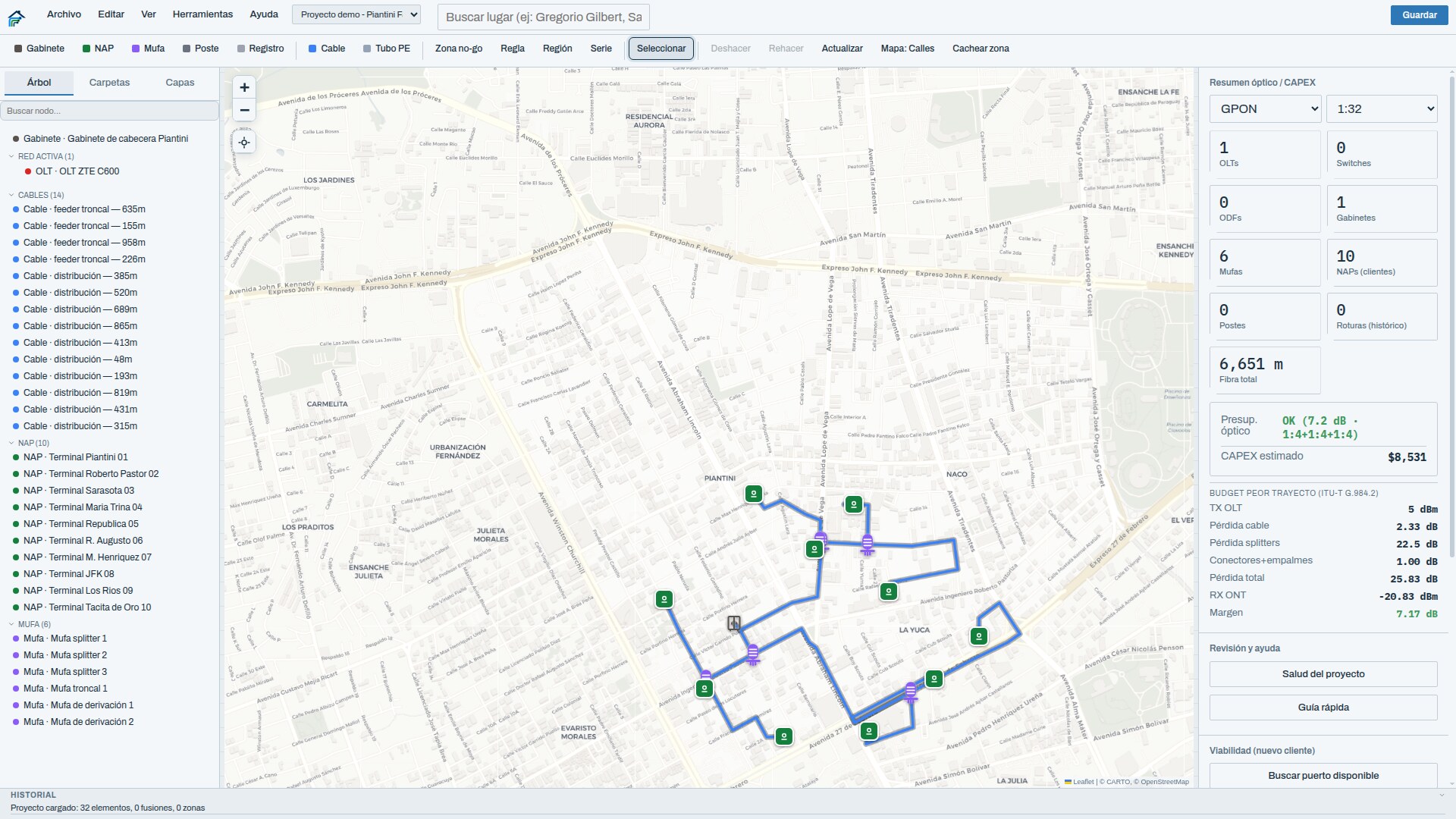1456x819 pixels.
Task: Click the purple mufa marker near Calle Victor Garrido
Action: pos(752,654)
